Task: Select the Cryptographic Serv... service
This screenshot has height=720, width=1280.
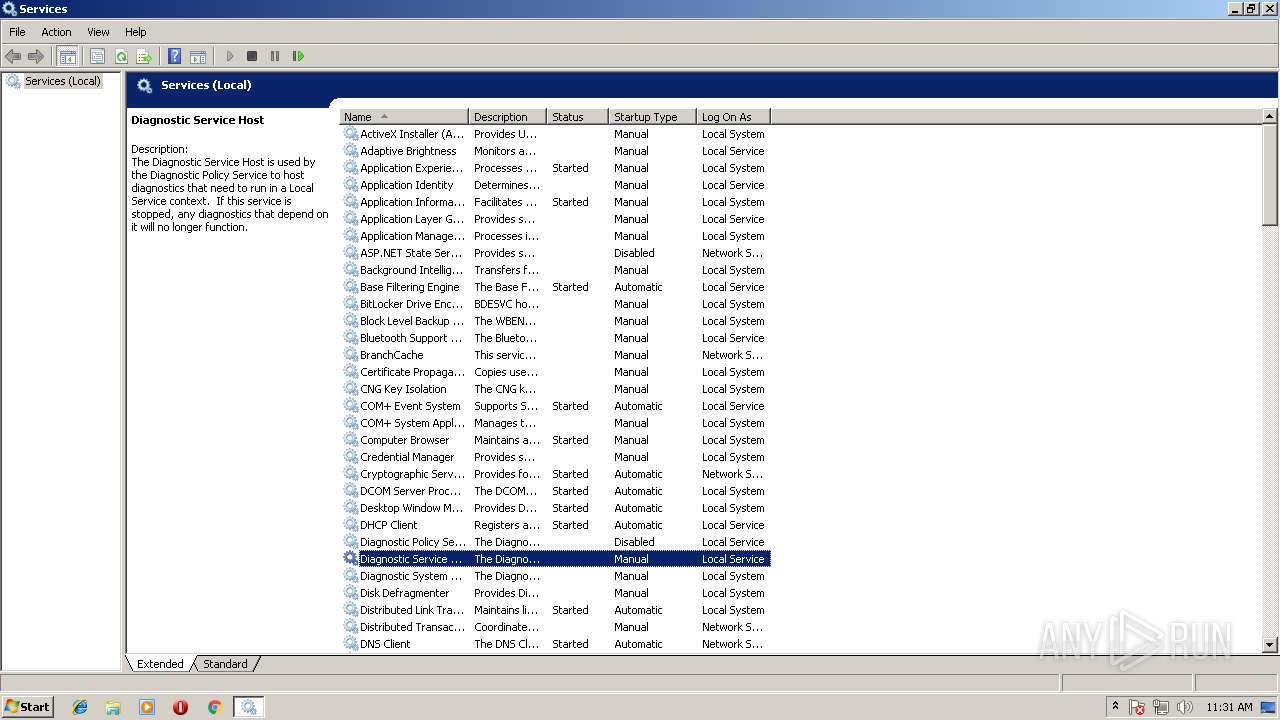Action: coord(555,474)
